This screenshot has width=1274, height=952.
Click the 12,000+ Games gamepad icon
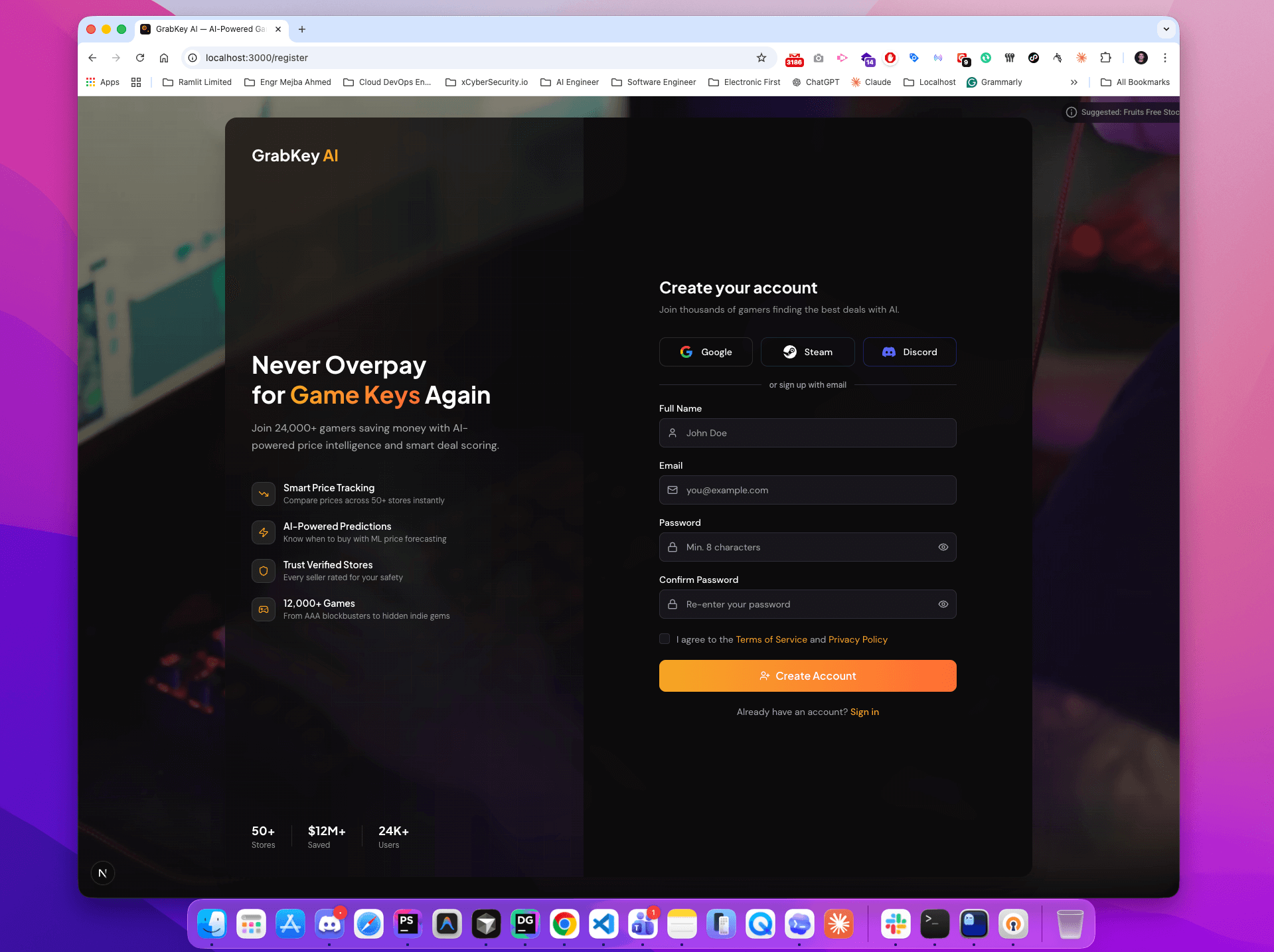[263, 609]
